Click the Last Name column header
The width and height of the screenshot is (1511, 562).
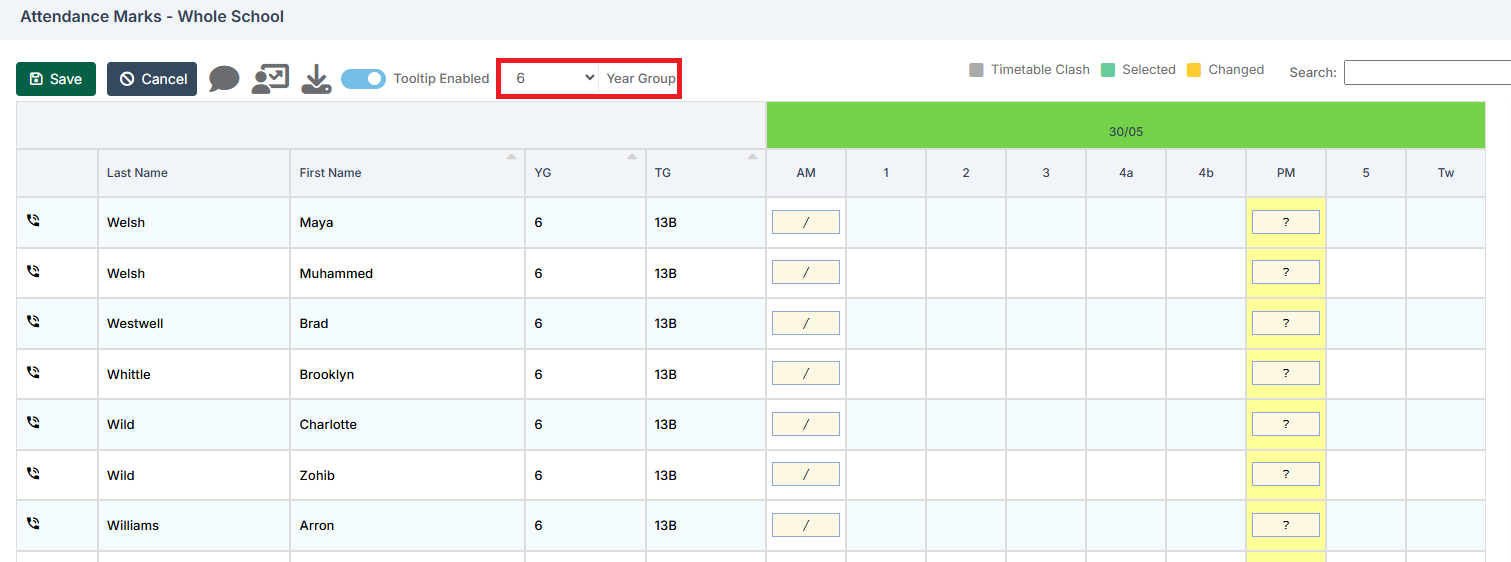click(137, 173)
